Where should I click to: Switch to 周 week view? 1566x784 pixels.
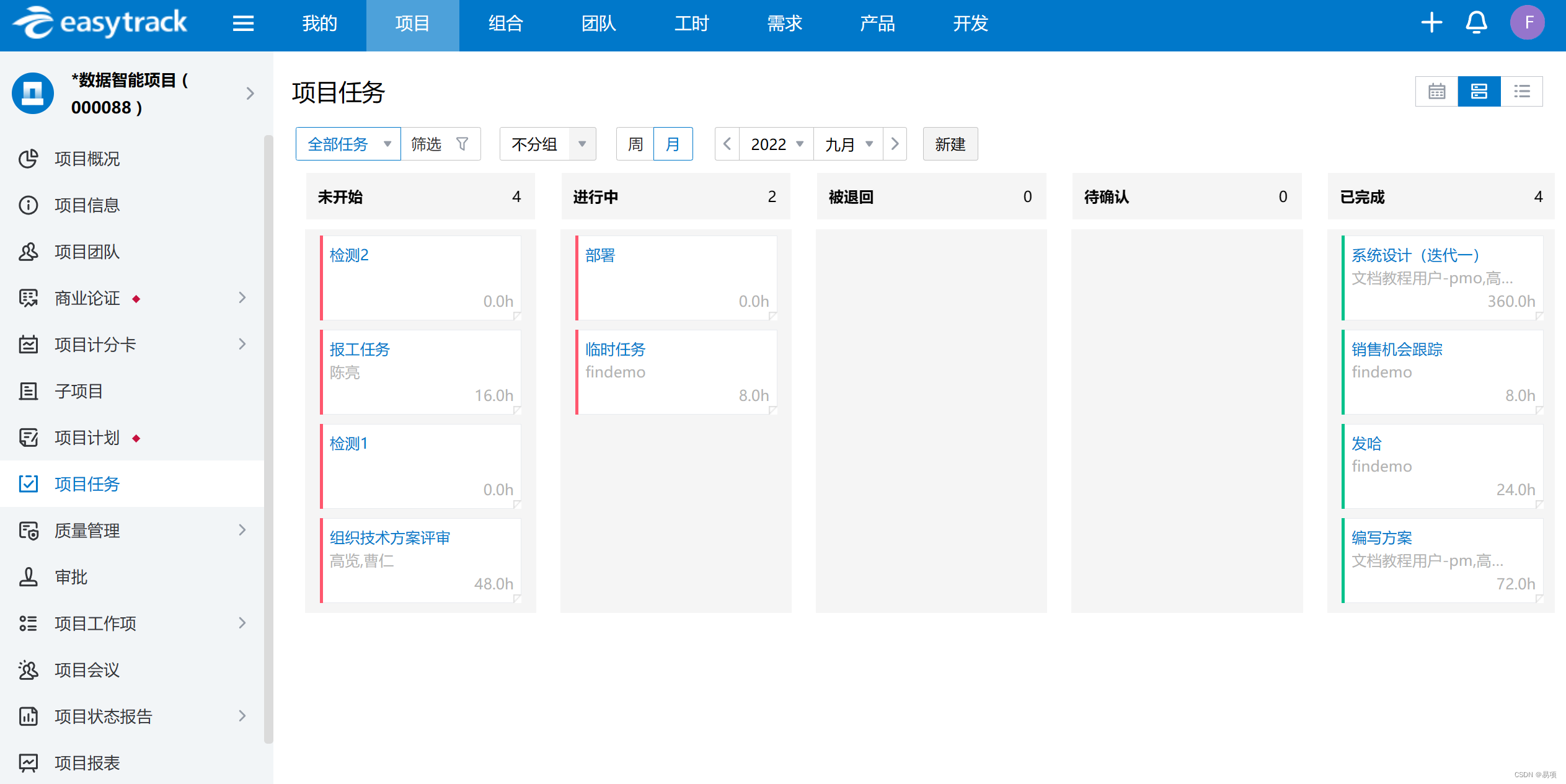(635, 144)
